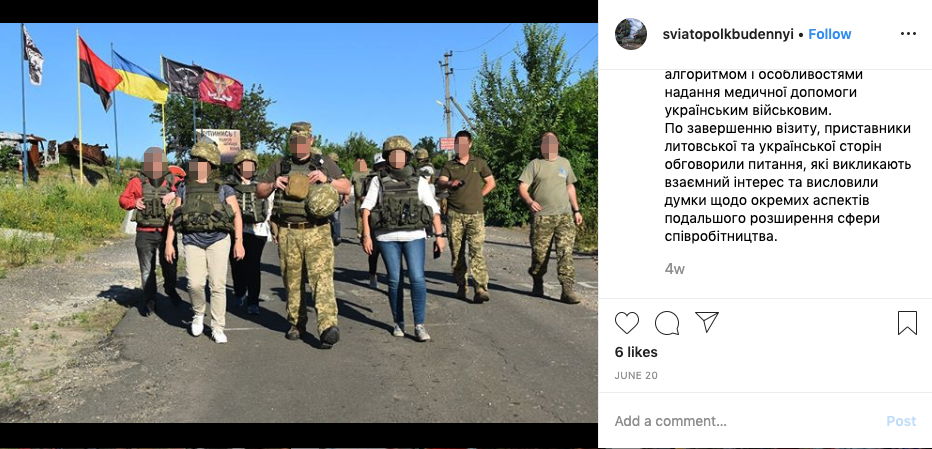Follow the sviatopolkbudennyi account

coord(830,34)
